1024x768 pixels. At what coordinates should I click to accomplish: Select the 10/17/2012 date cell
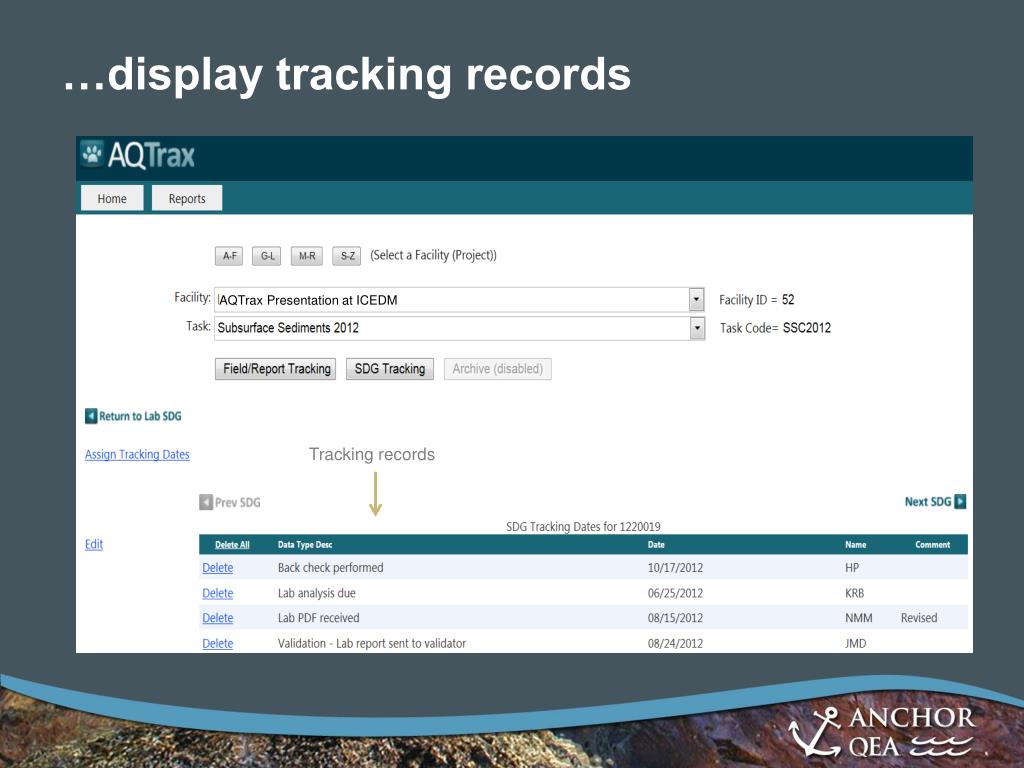pos(675,568)
